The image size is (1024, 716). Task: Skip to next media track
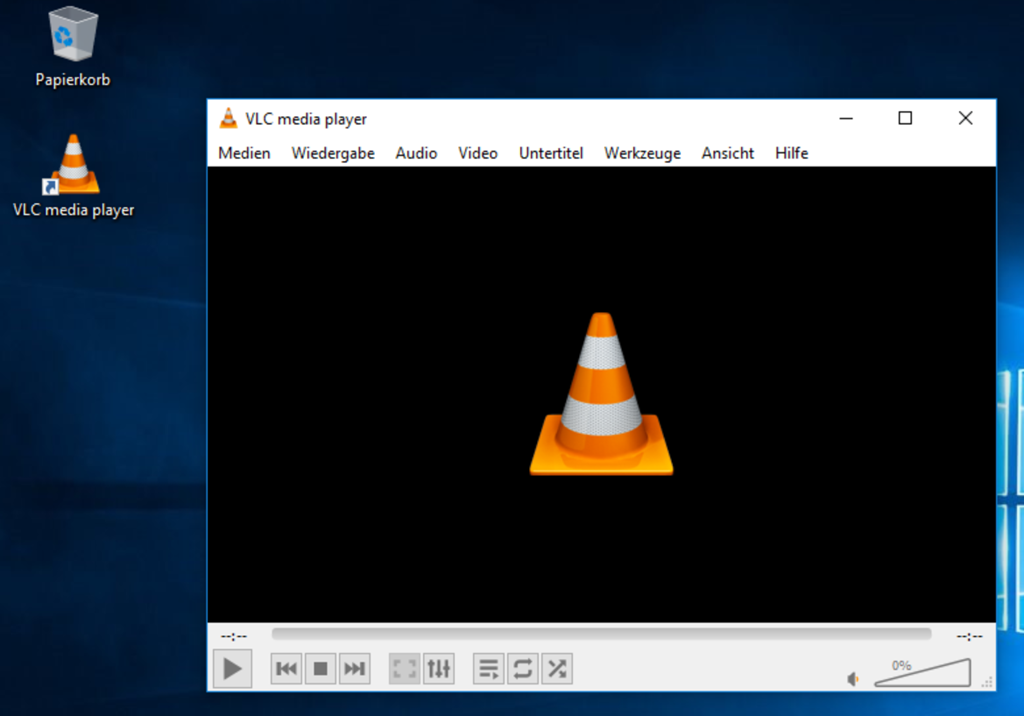click(x=354, y=669)
